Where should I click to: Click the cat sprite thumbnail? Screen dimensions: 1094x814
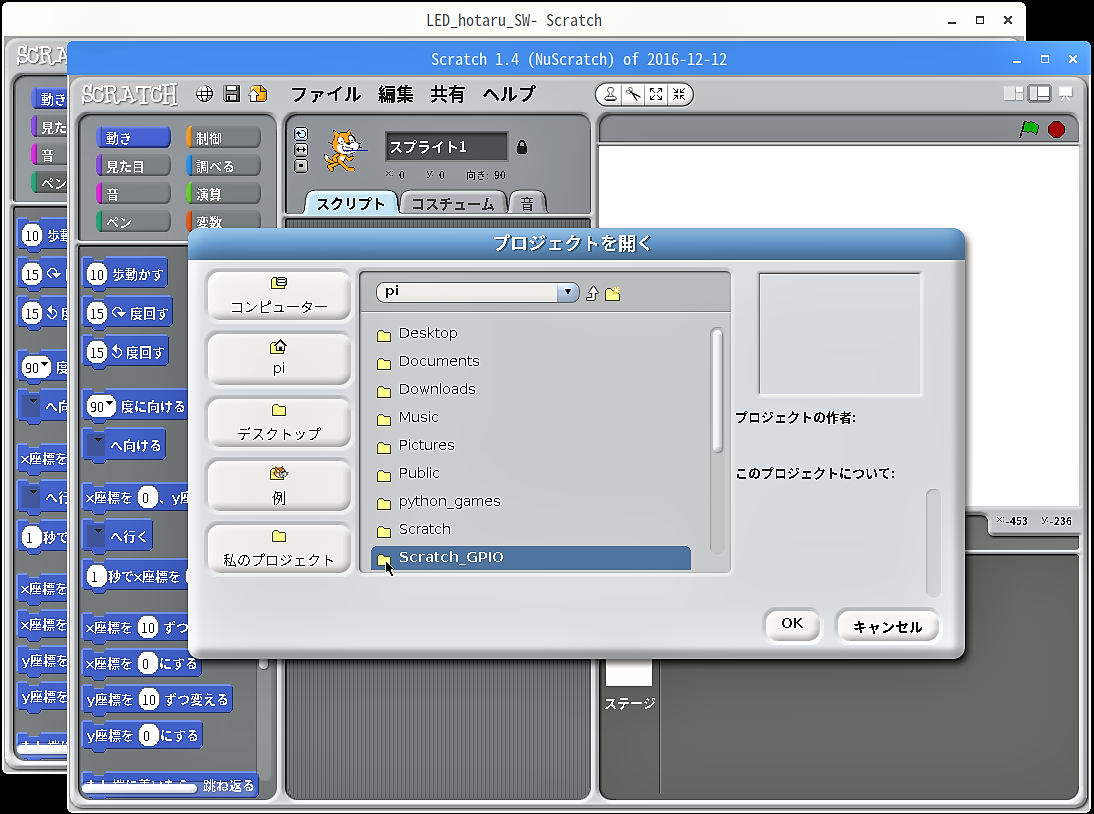click(345, 150)
